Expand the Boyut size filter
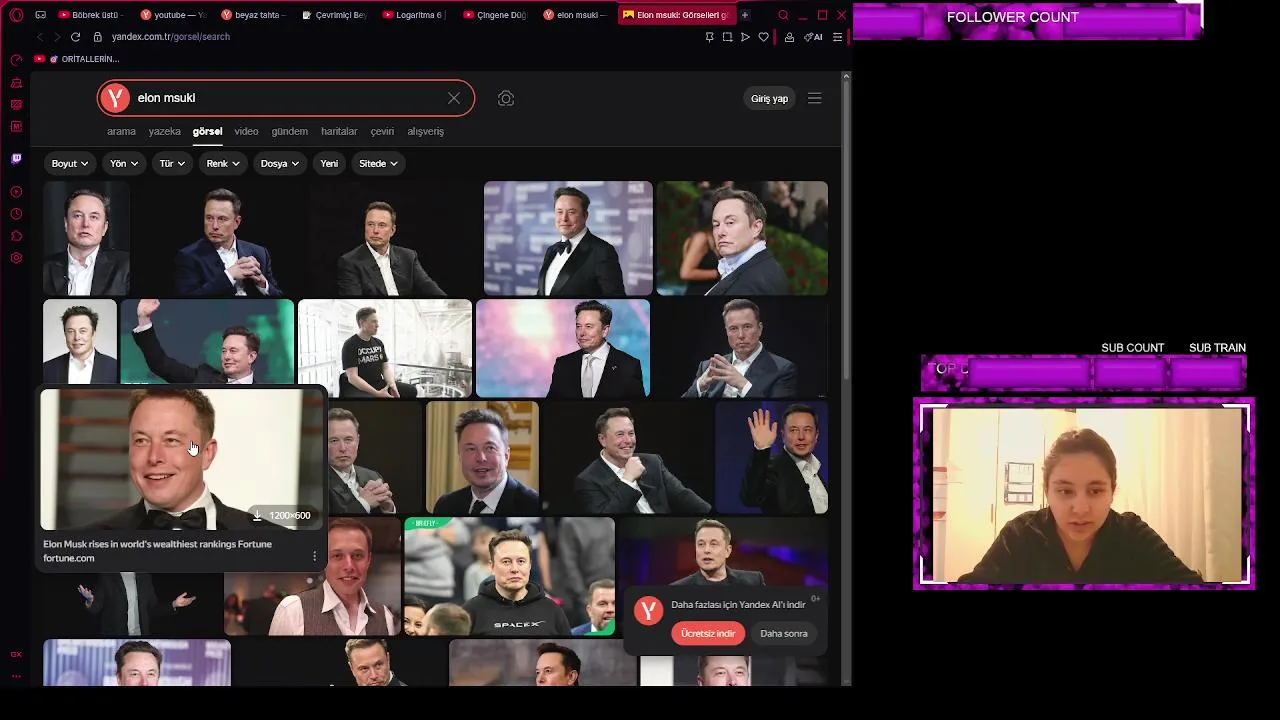This screenshot has width=1280, height=720. [70, 163]
